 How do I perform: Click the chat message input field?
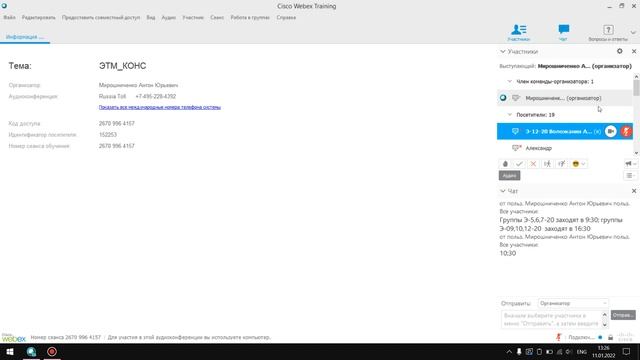pos(551,320)
